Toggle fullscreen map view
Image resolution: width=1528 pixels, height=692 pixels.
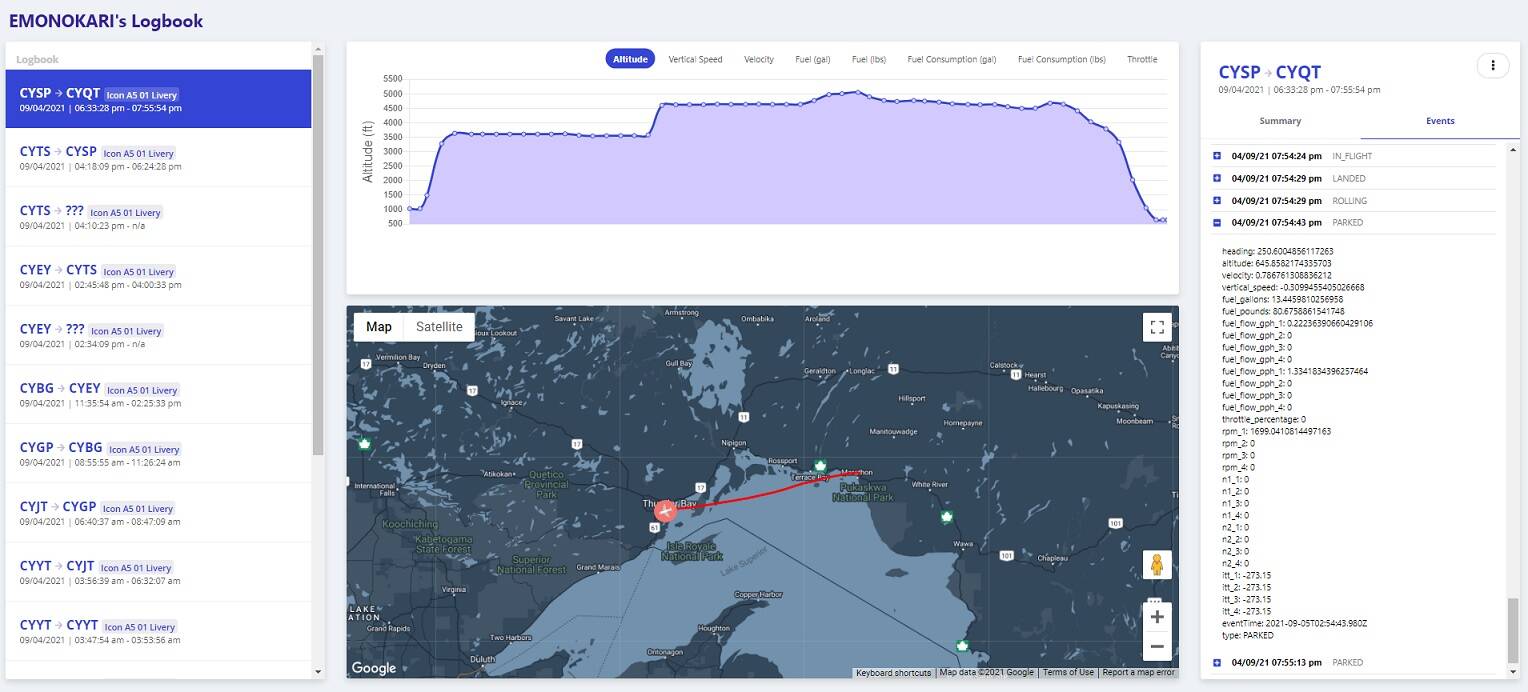(x=1157, y=328)
